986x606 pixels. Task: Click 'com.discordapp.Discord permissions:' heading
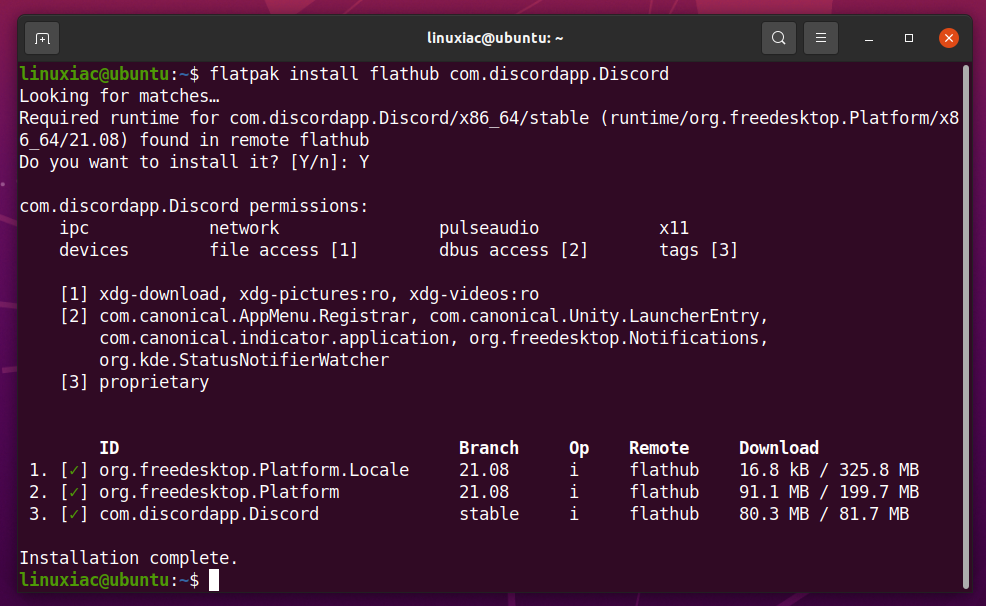(194, 206)
